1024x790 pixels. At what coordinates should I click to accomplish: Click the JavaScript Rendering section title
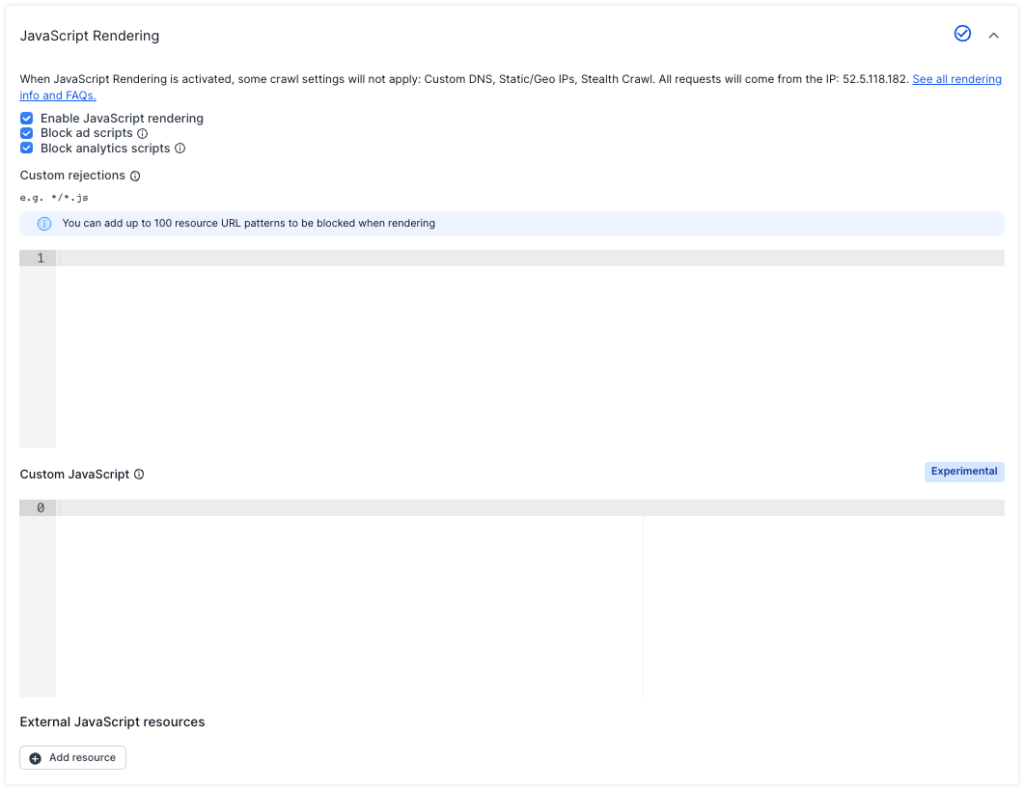coord(89,36)
